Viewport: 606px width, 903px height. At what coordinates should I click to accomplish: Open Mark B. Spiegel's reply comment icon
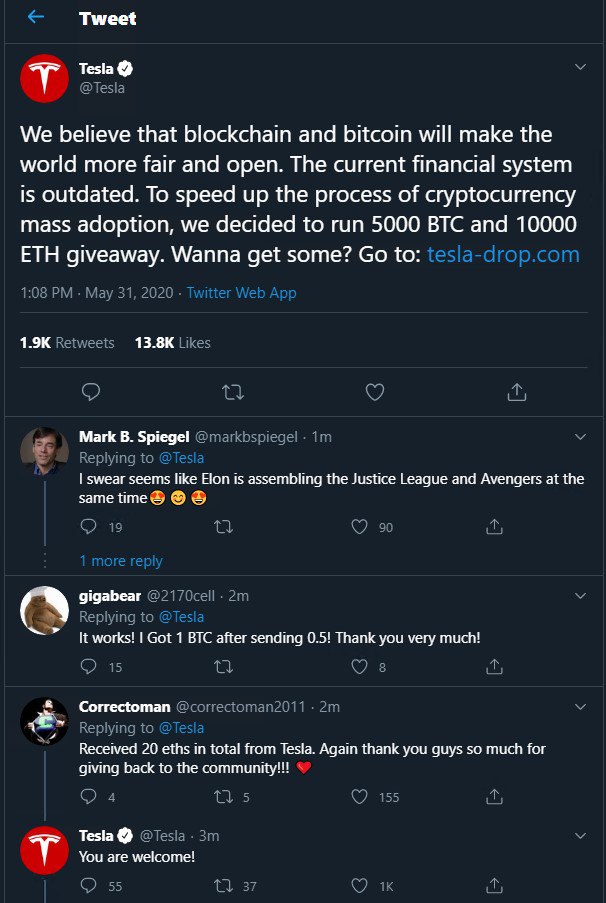[x=88, y=527]
